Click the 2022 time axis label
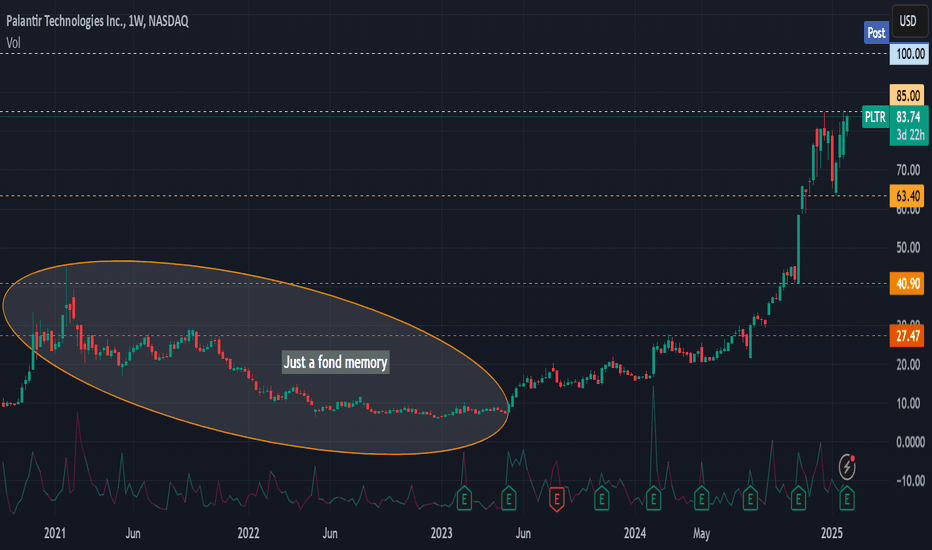Image resolution: width=932 pixels, height=550 pixels. point(248,533)
